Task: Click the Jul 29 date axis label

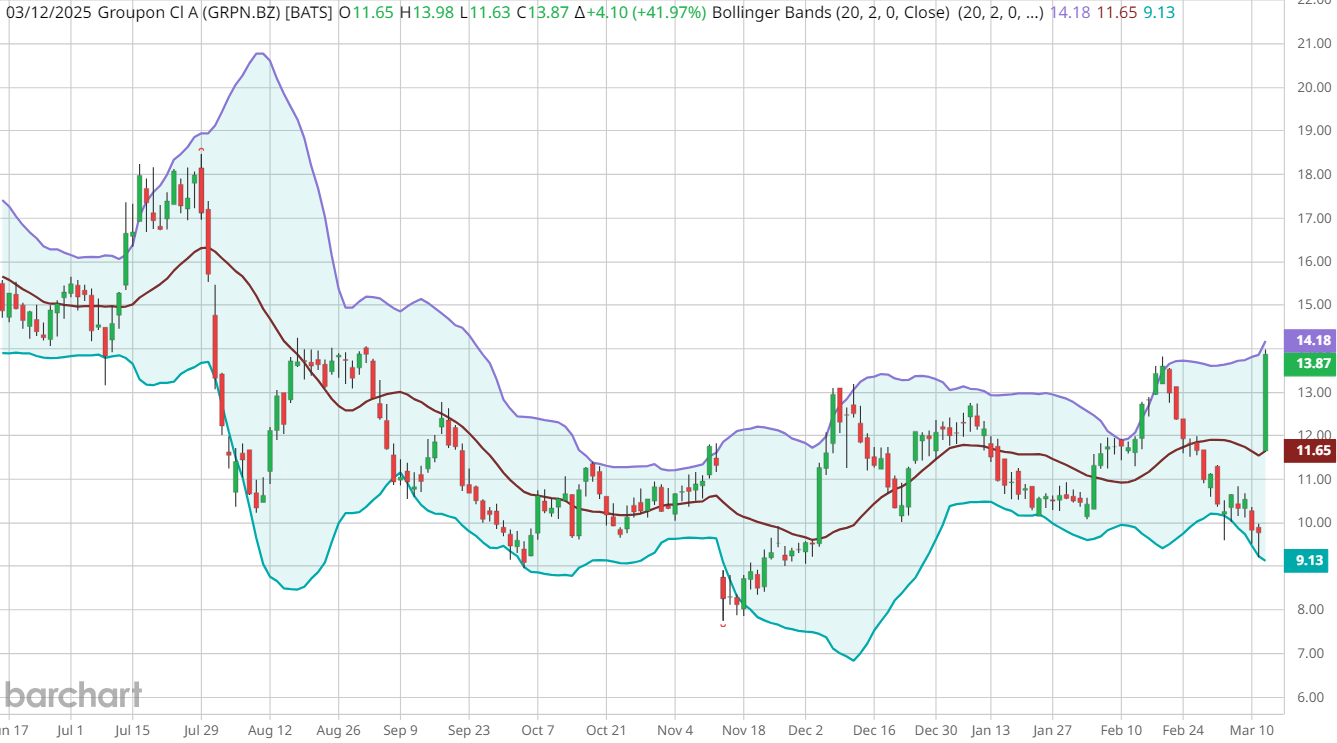Action: click(x=201, y=731)
